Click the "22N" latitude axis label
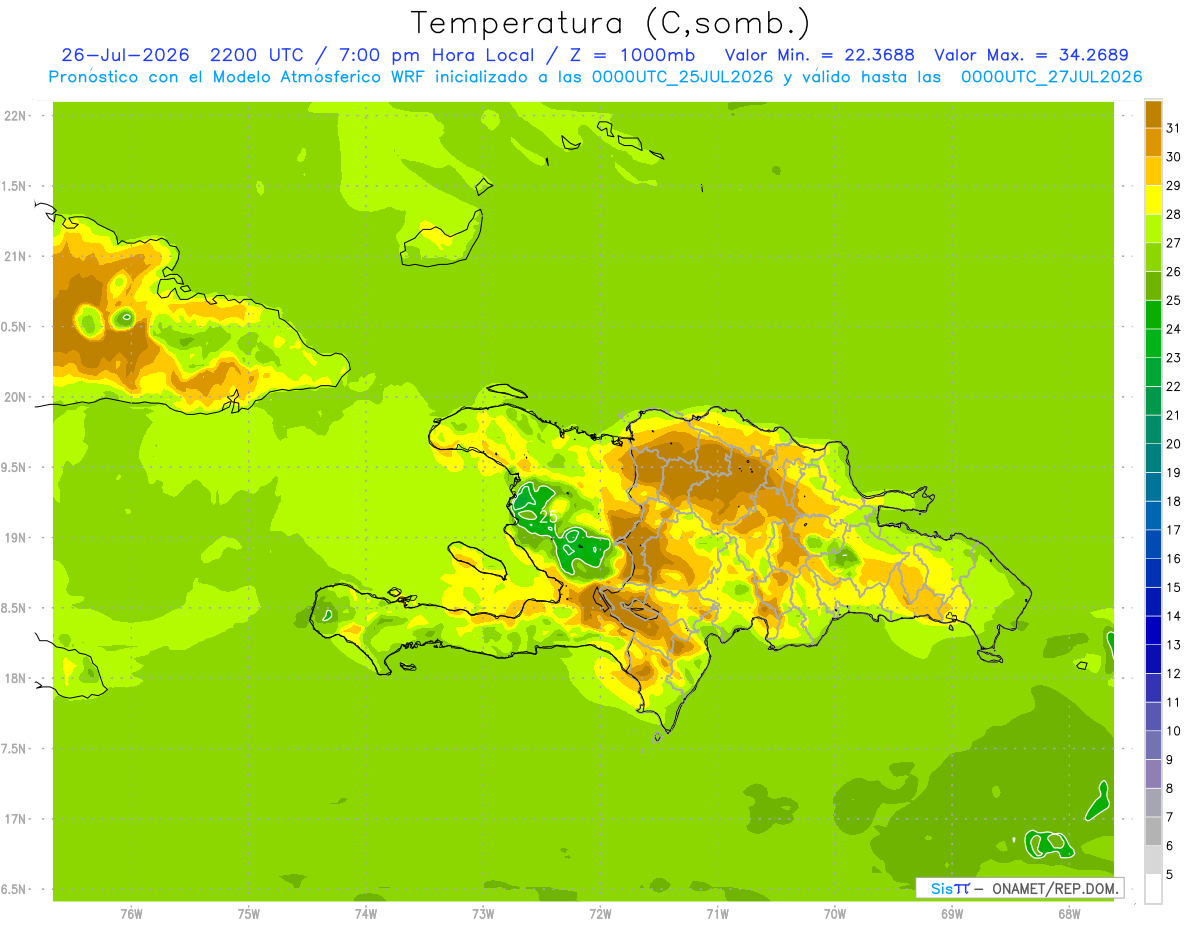The height and width of the screenshot is (927, 1200). click(16, 116)
